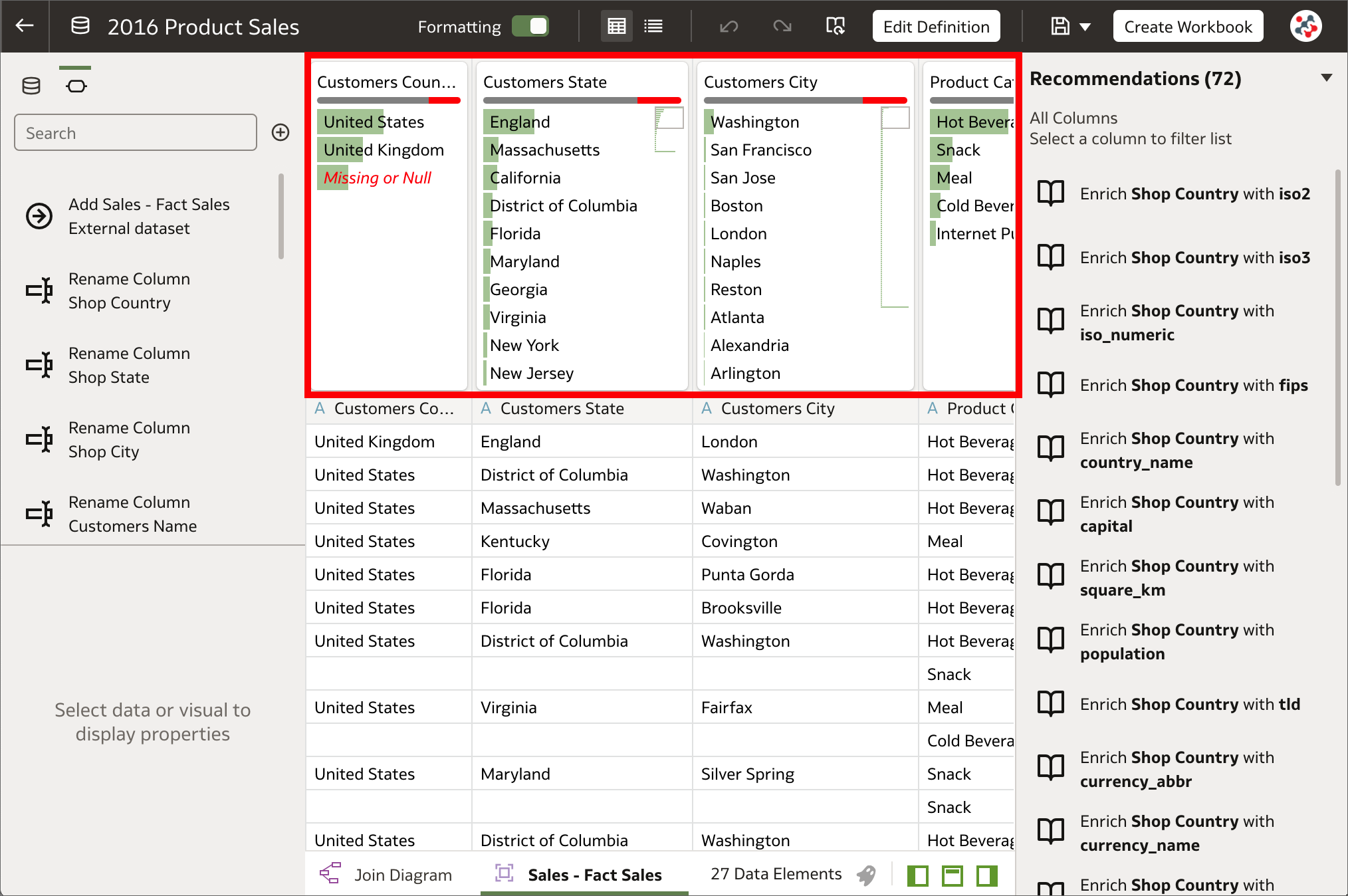Click the plus icon next to Search
Image resolution: width=1348 pixels, height=896 pixels.
click(280, 132)
